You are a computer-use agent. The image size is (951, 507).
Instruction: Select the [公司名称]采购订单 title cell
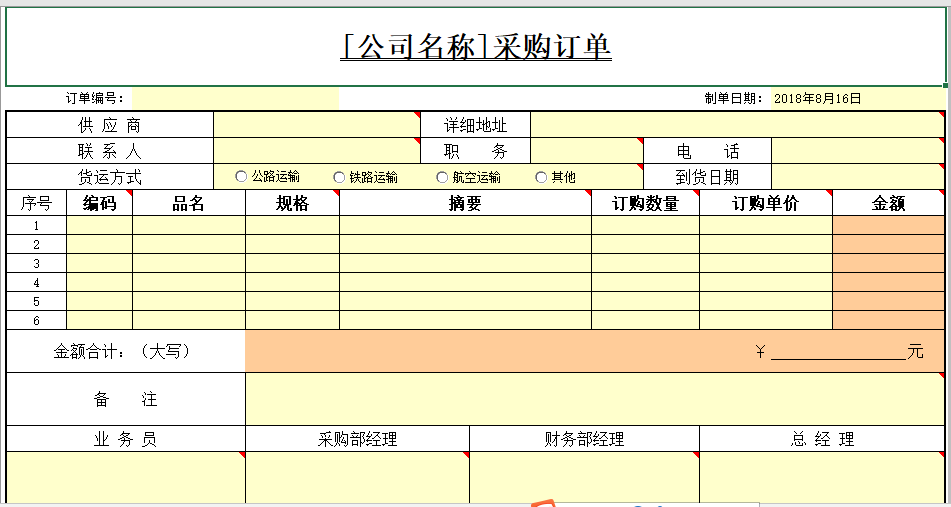475,47
